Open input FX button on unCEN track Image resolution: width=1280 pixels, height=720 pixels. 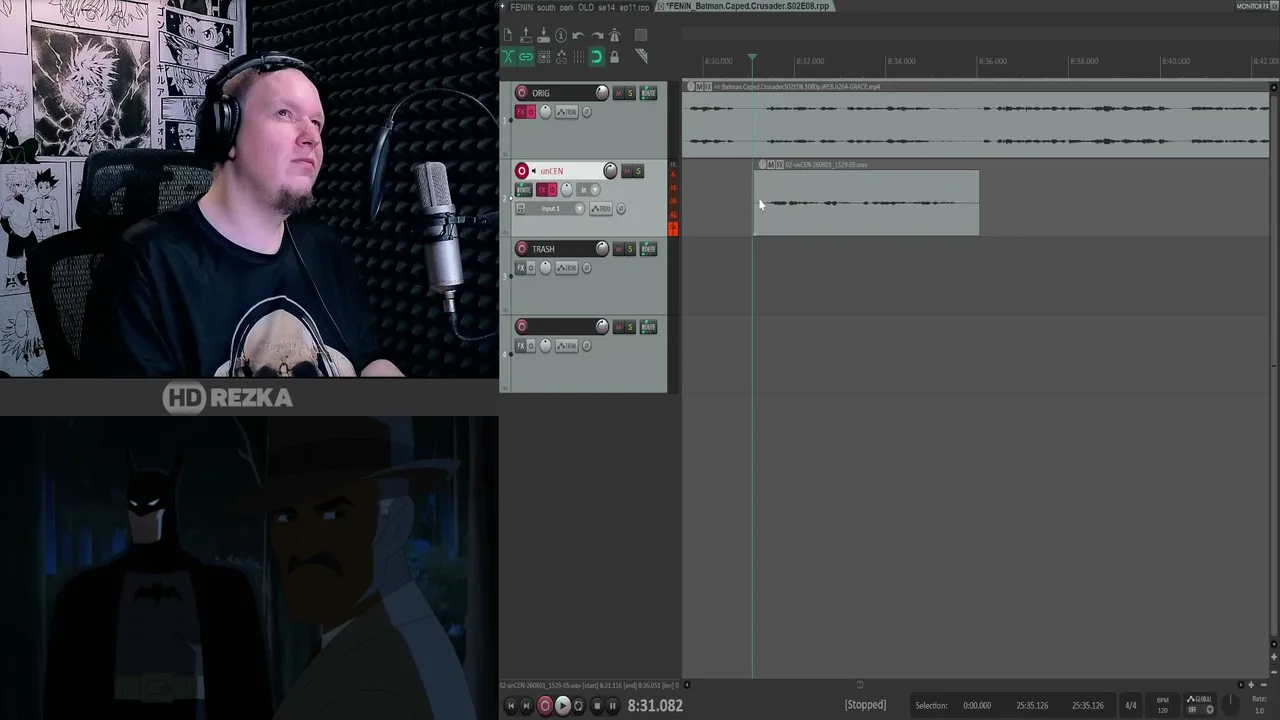pos(520,209)
